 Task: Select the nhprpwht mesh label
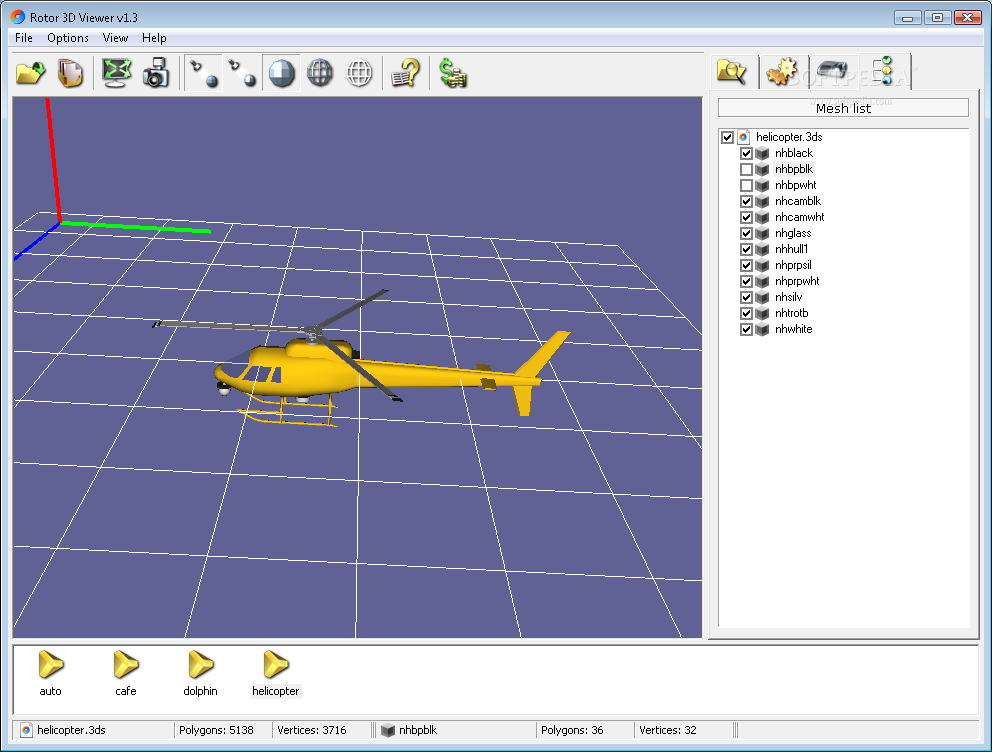(x=797, y=281)
